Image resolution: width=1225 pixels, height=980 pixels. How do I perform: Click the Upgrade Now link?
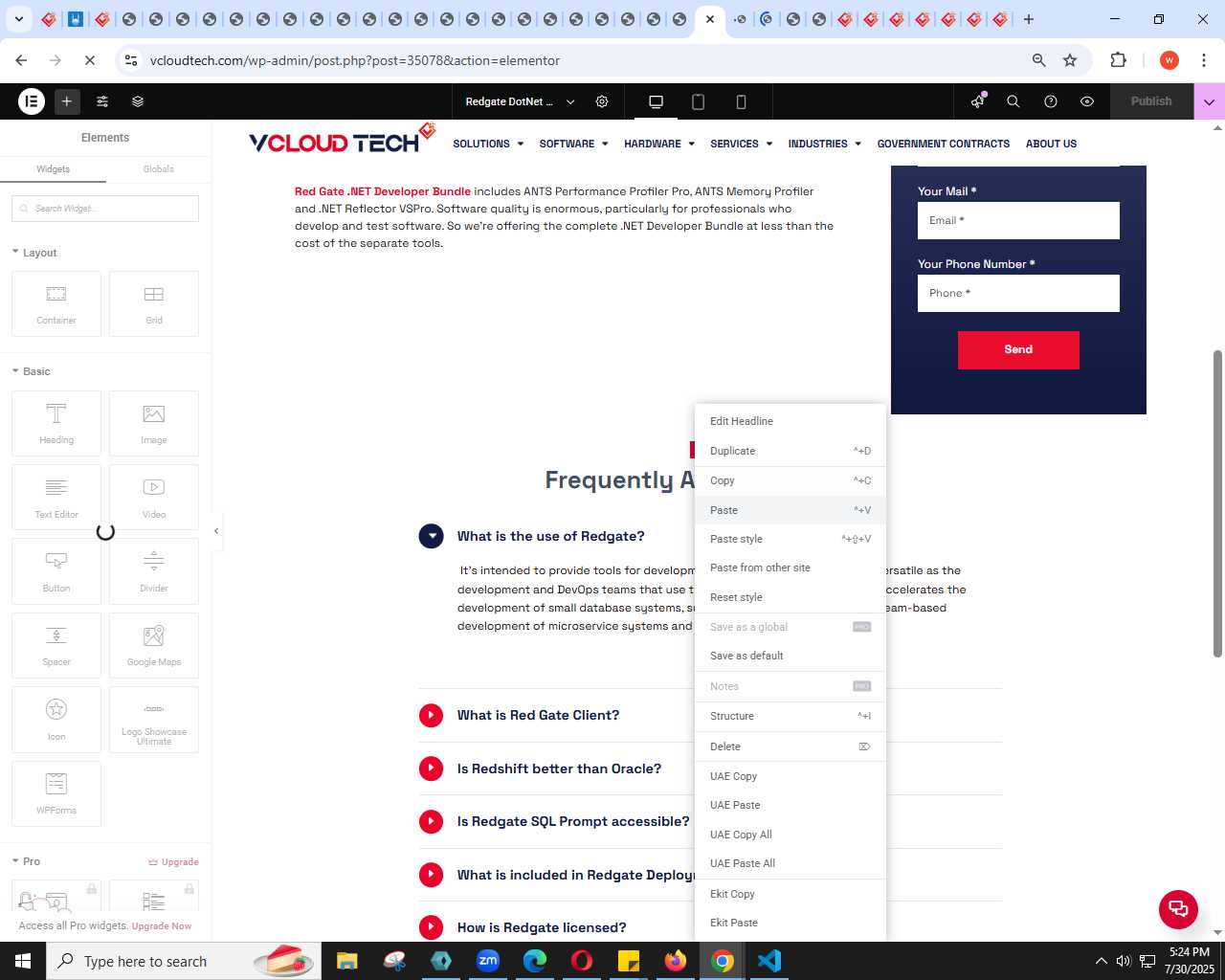point(161,926)
